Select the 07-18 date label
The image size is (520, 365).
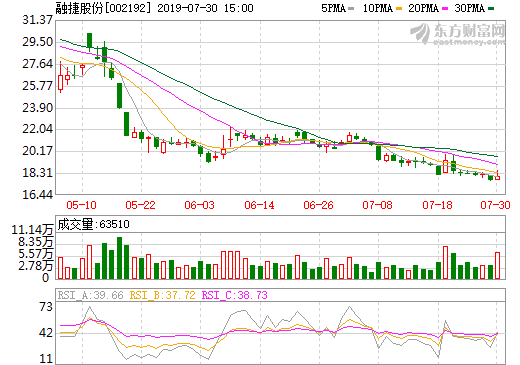pos(437,205)
